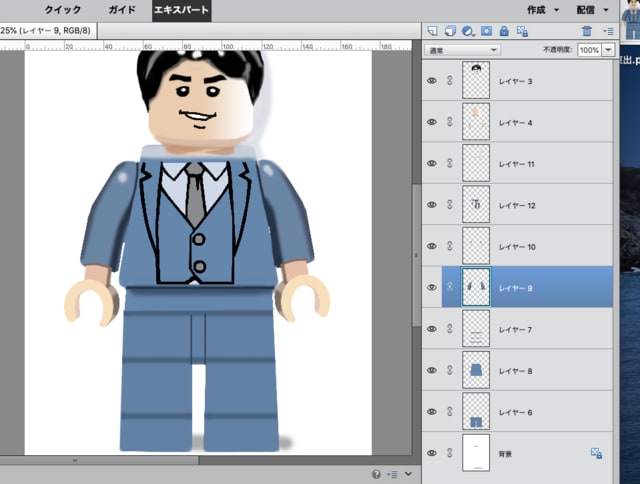This screenshot has width=640, height=484.
Task: Click the canvas vertical scrollbar
Action: pyautogui.click(x=416, y=255)
